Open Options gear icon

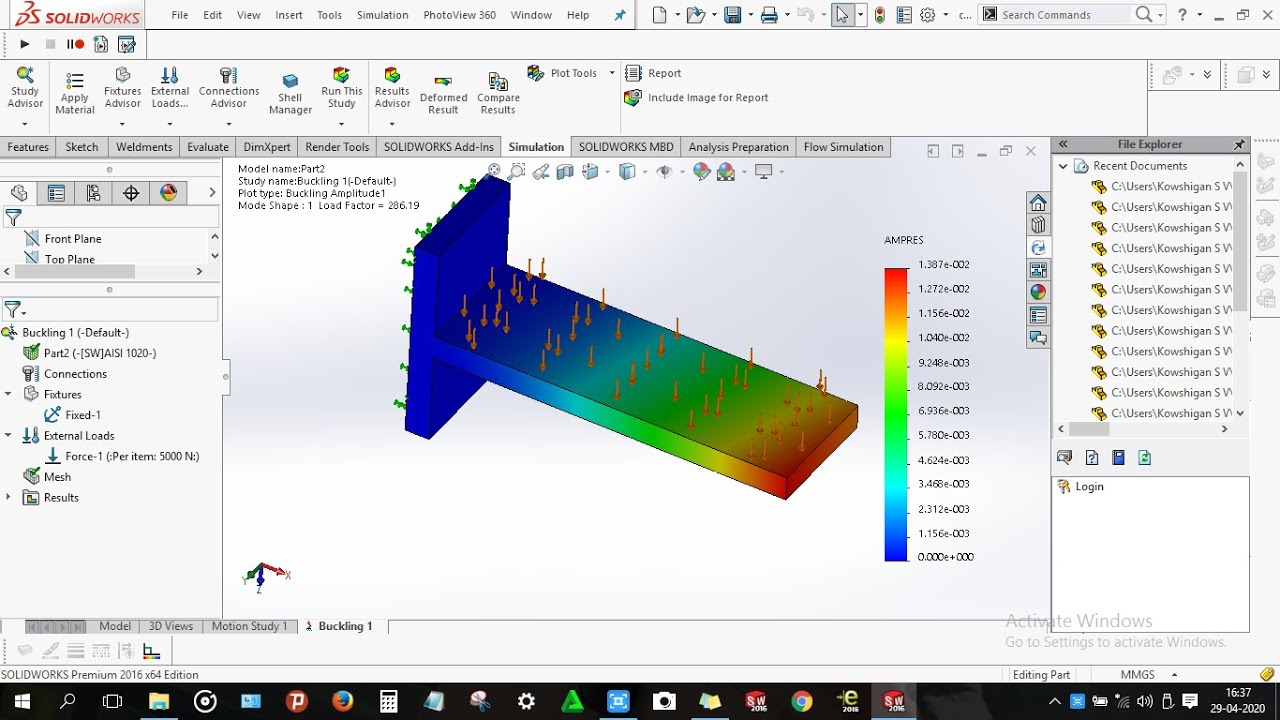click(928, 15)
